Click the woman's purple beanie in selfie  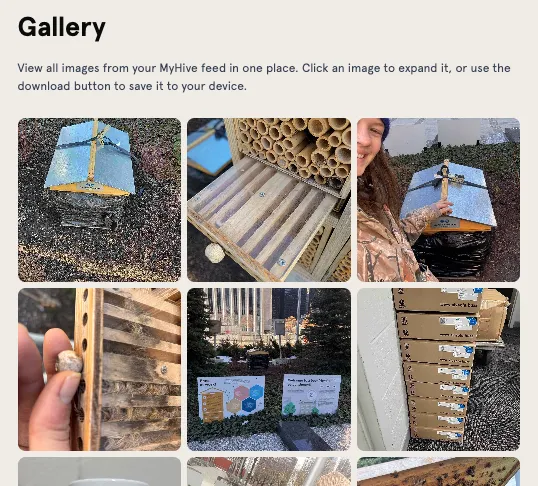click(x=385, y=129)
